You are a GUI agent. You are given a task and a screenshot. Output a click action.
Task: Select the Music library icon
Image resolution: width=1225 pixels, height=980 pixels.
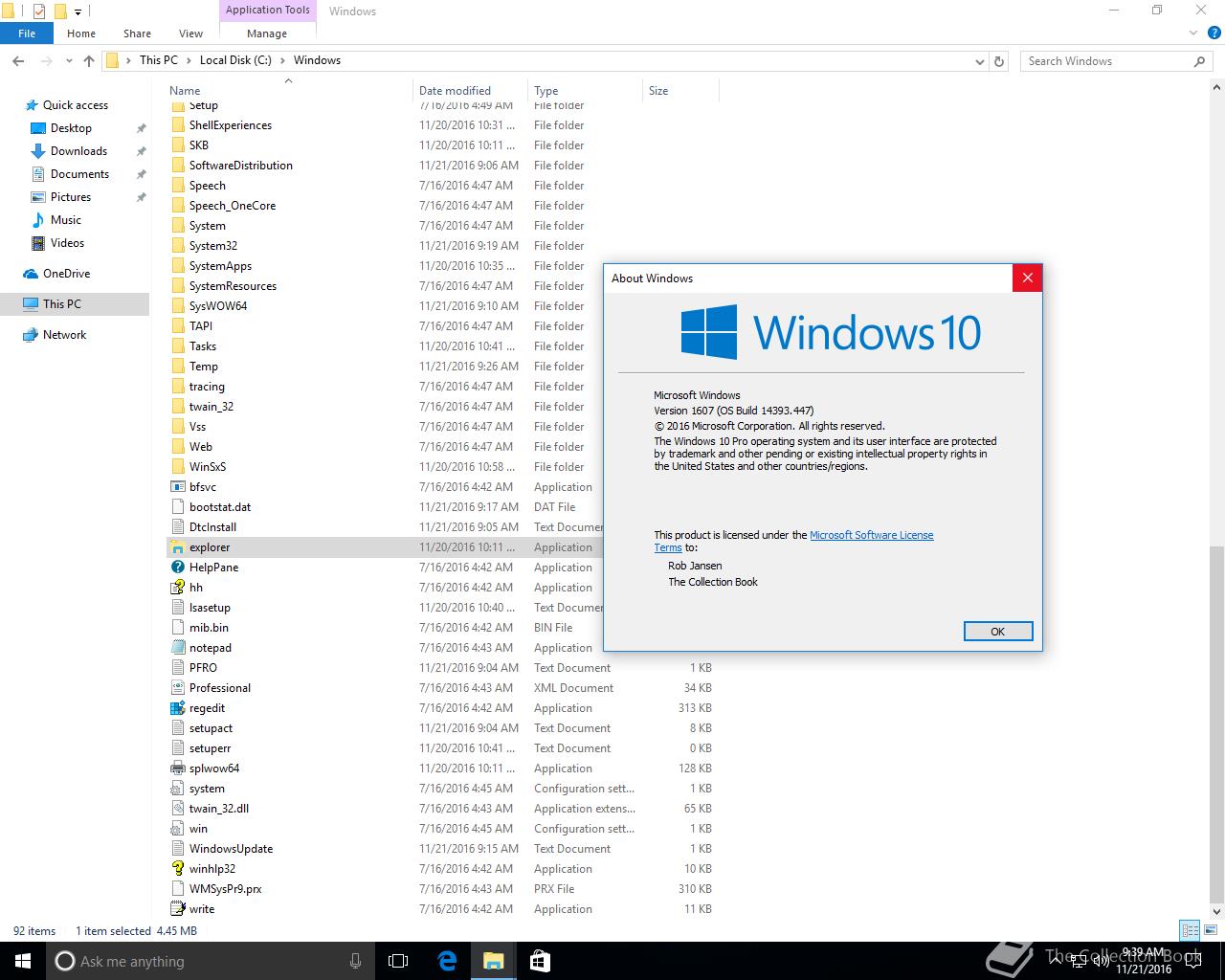(x=38, y=220)
